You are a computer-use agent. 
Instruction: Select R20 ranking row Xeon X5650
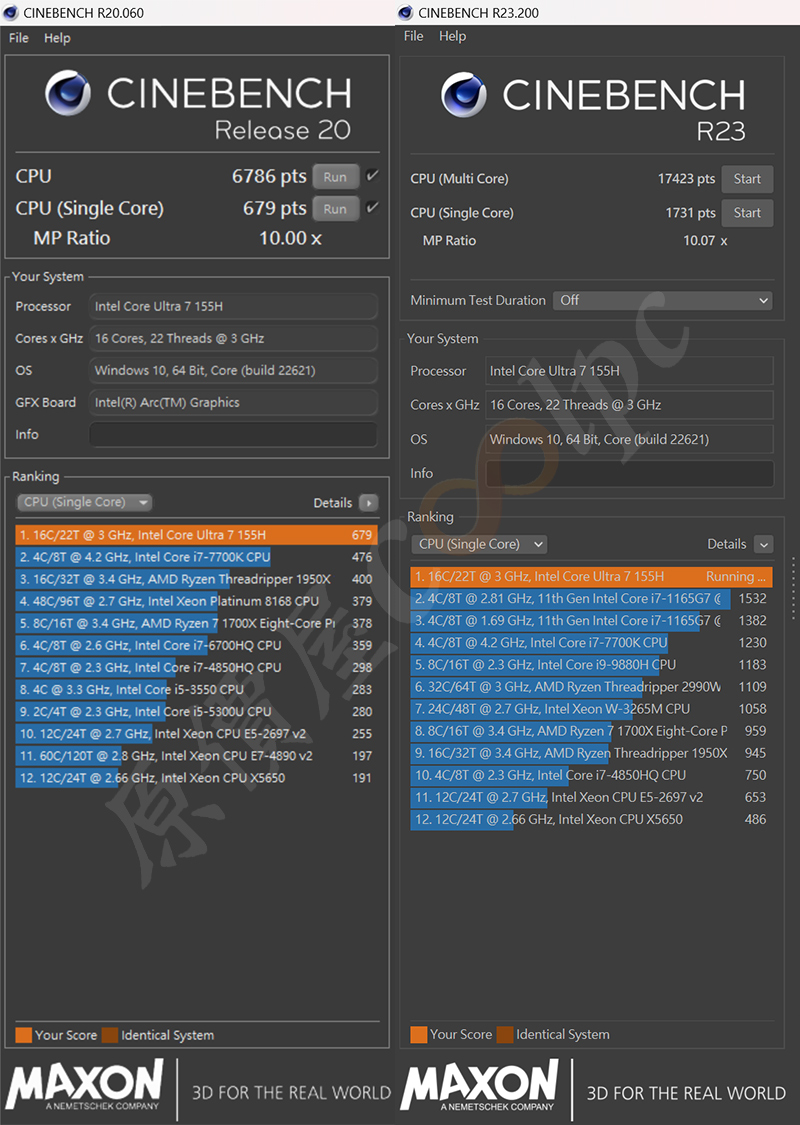pyautogui.click(x=195, y=778)
